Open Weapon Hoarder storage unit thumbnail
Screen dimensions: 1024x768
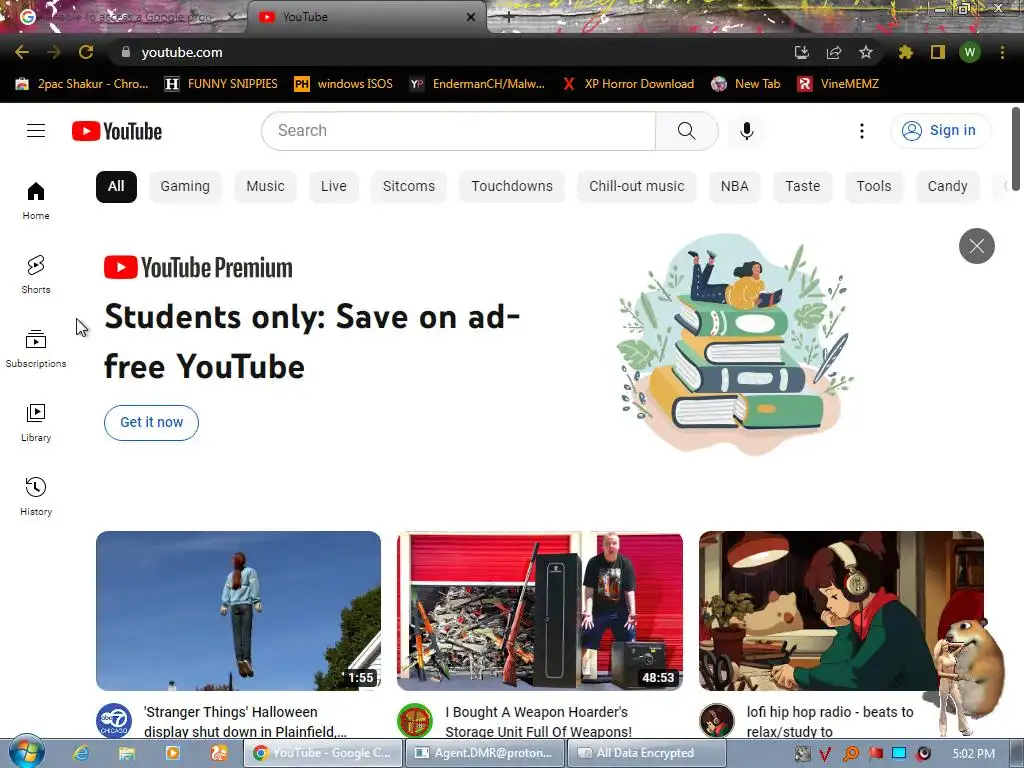(540, 611)
